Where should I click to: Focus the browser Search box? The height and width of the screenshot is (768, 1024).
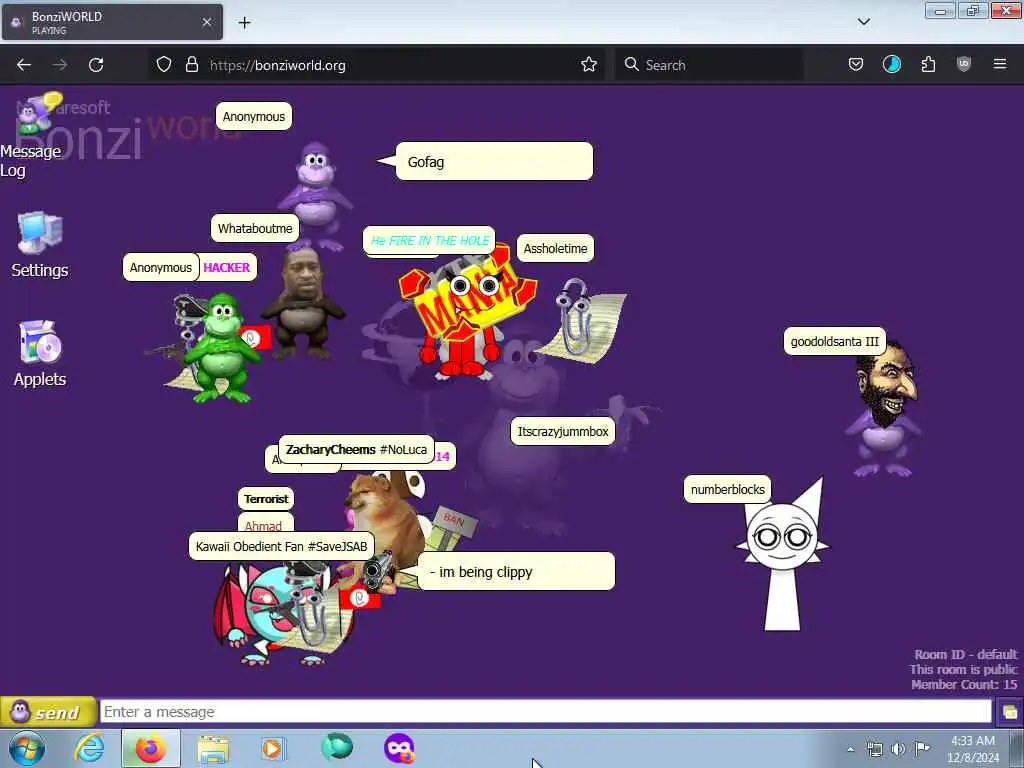[x=709, y=65]
